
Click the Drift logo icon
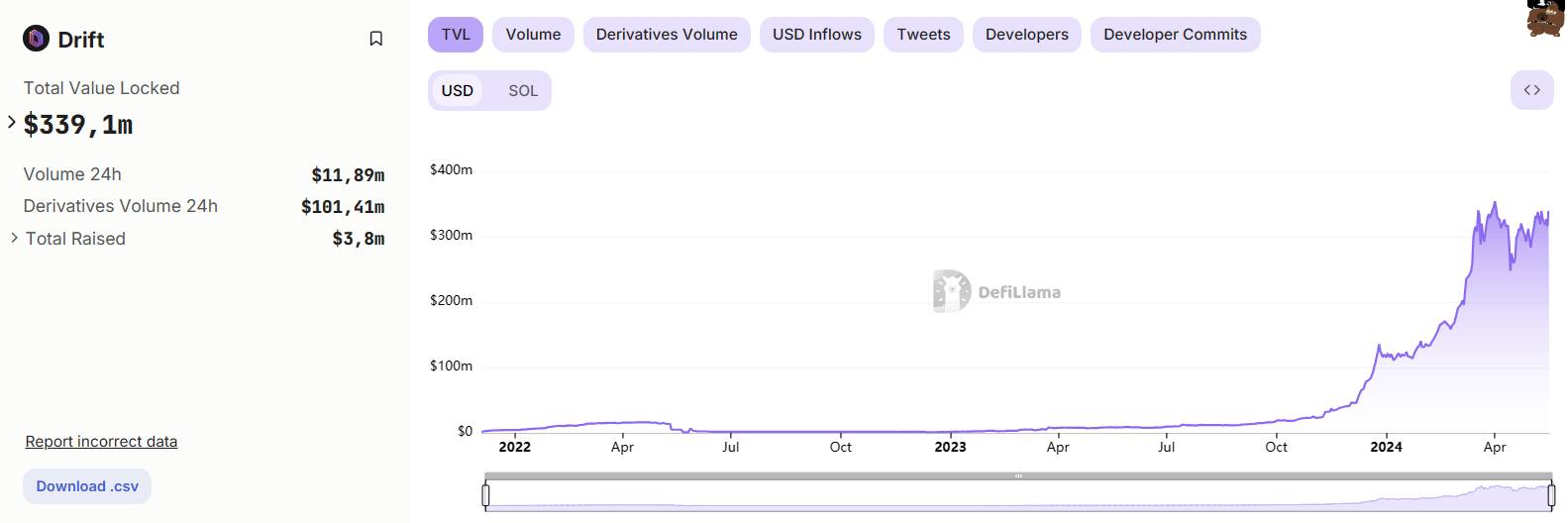[x=37, y=39]
